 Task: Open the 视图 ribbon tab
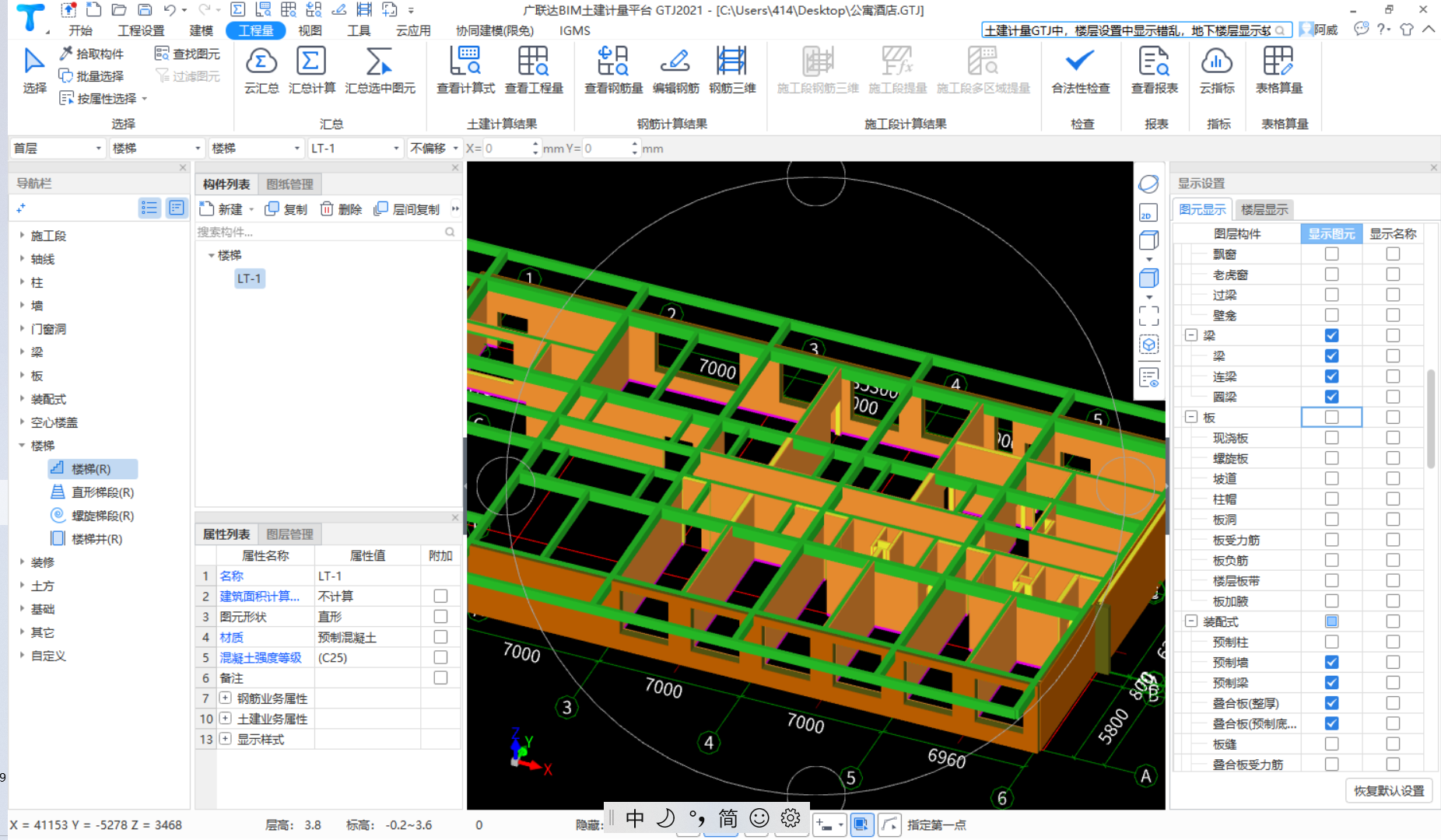pos(310,30)
